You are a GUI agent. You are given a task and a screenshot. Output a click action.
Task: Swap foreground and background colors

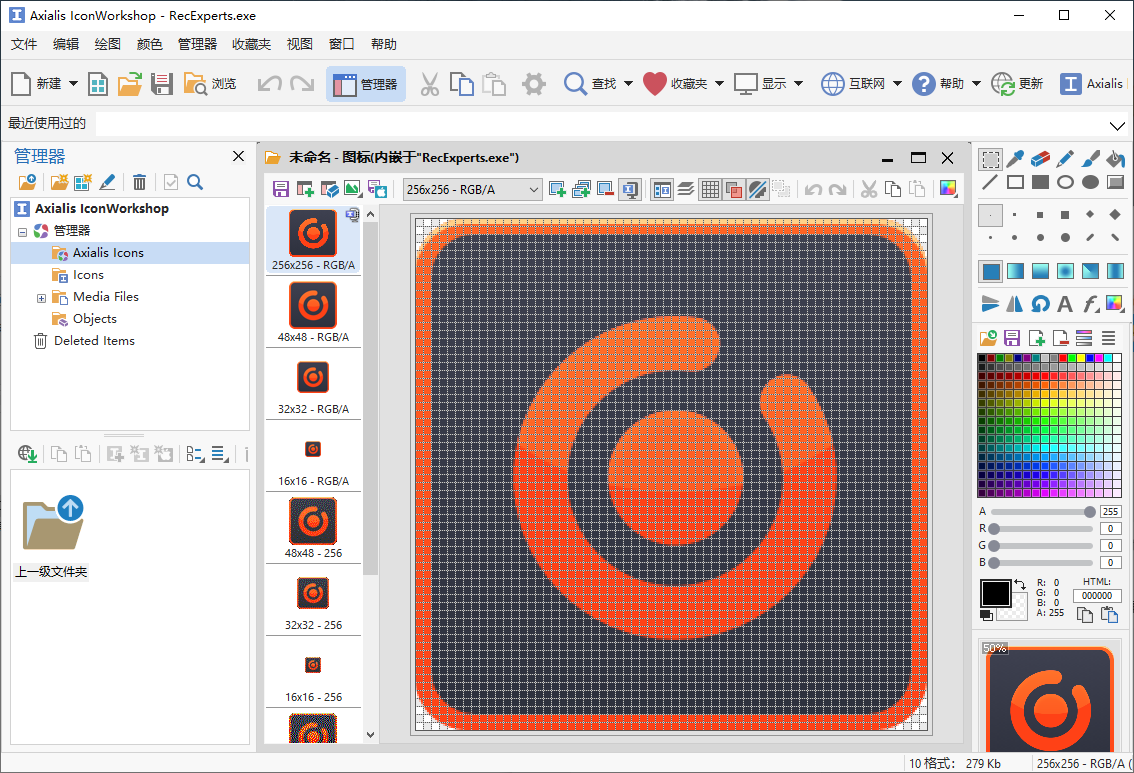tap(1019, 584)
